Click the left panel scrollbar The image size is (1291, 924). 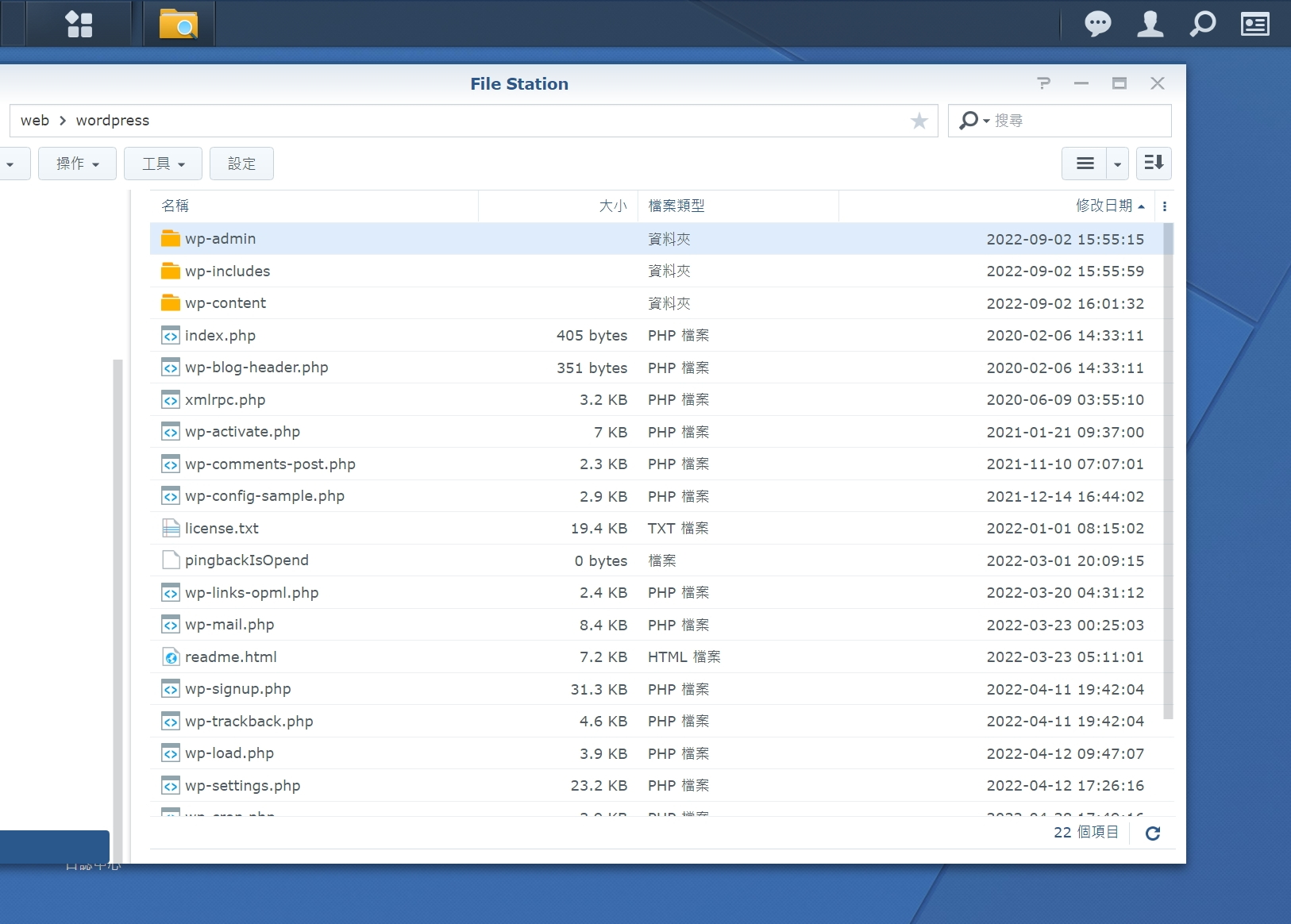coord(118,611)
